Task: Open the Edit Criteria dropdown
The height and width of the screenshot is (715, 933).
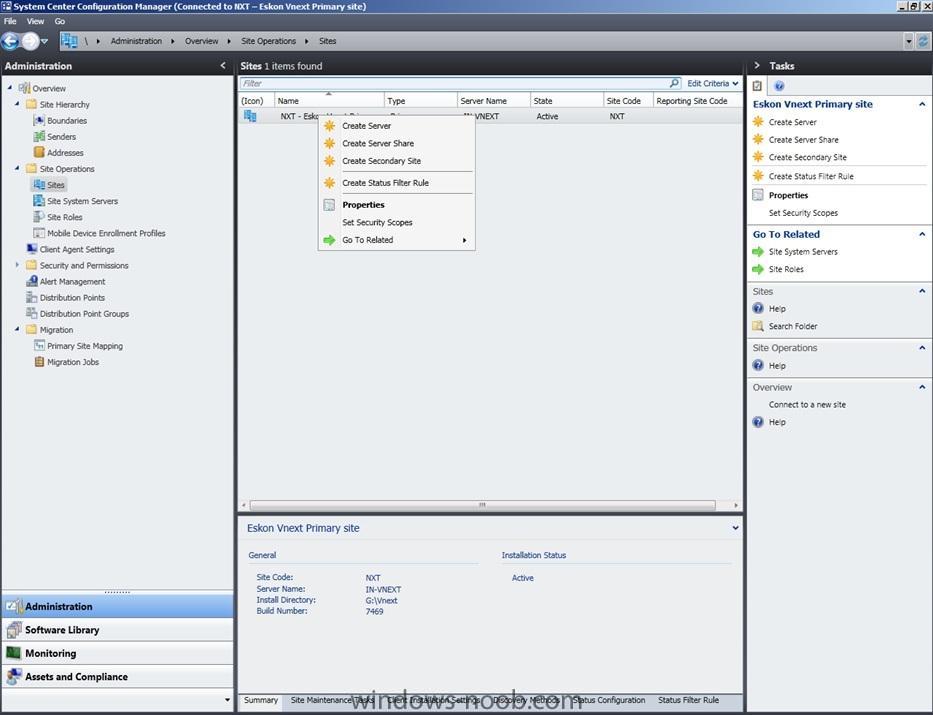Action: point(712,83)
